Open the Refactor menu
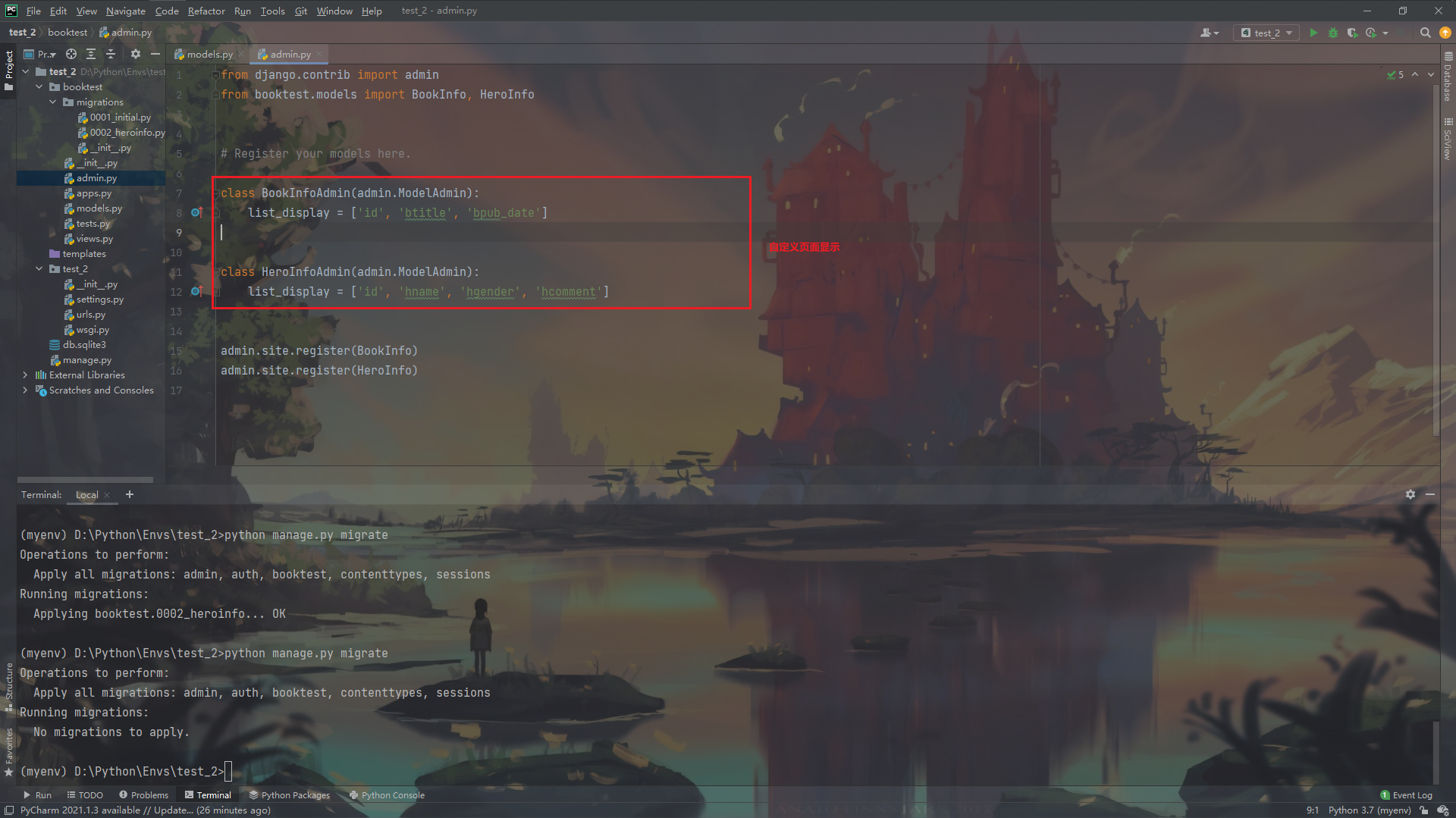This screenshot has height=818, width=1456. pyautogui.click(x=206, y=11)
